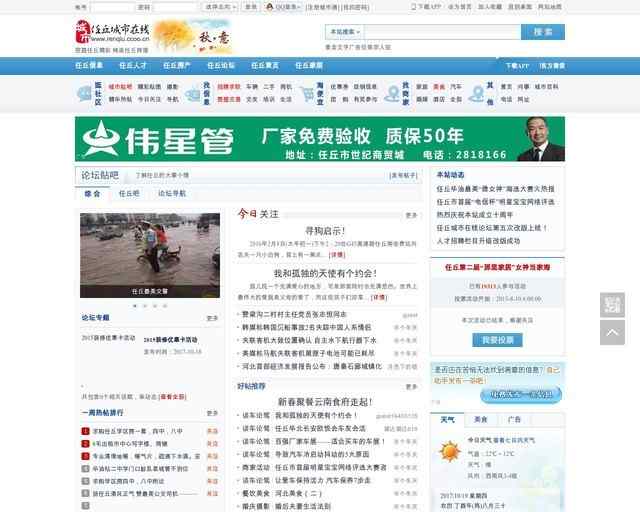The height and width of the screenshot is (512, 640).
Task: Open the first blue navigation bar item
Action: tap(89, 65)
